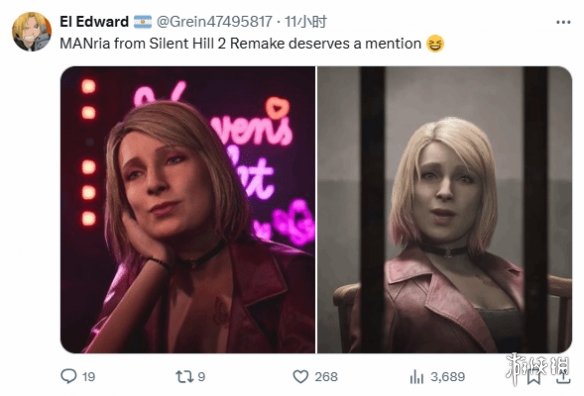Screen dimensions: 584x396
Task: Click the El Edward display name
Action: (x=94, y=22)
